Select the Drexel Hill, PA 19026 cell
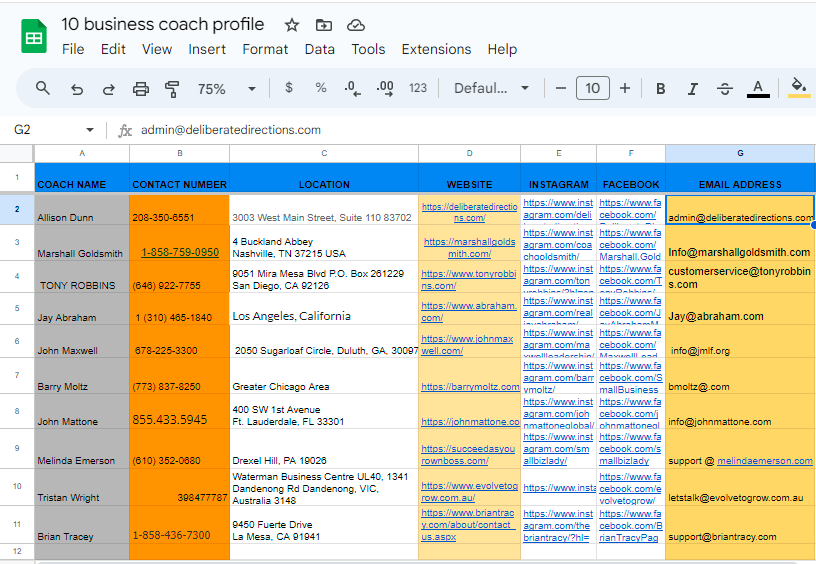816x564 pixels. click(324, 449)
